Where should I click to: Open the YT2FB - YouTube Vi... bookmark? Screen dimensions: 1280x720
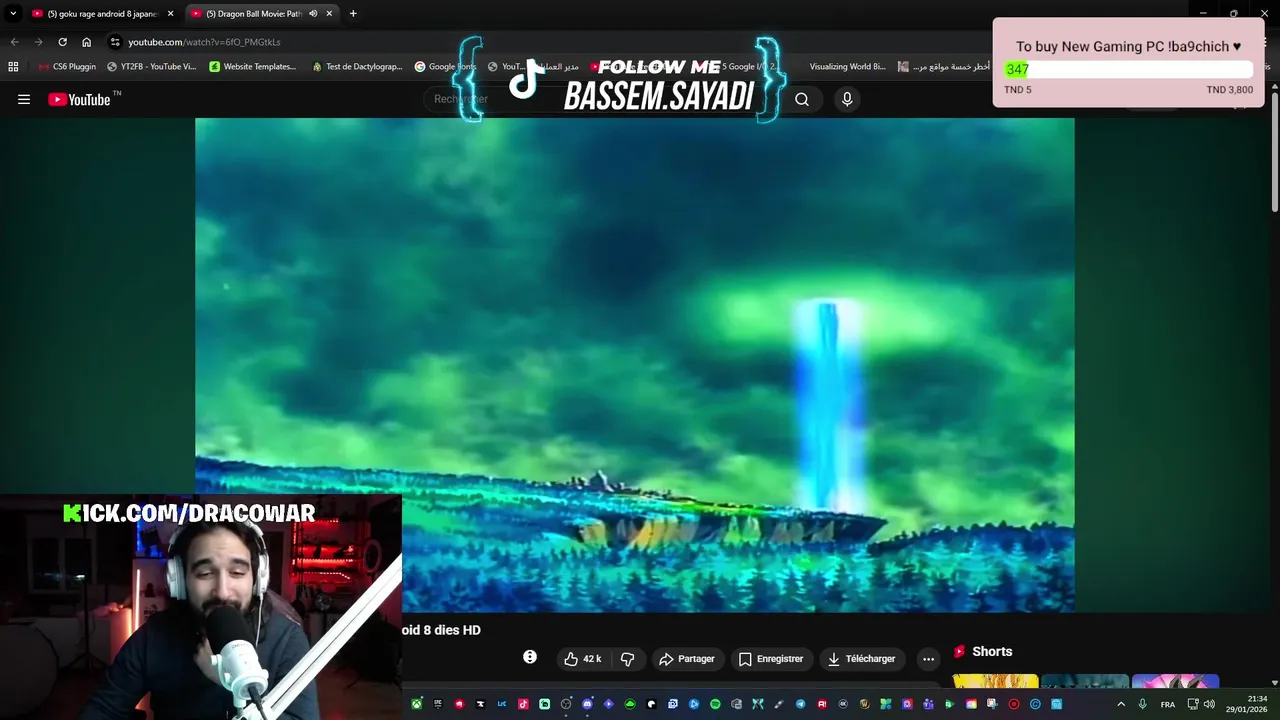tap(152, 67)
